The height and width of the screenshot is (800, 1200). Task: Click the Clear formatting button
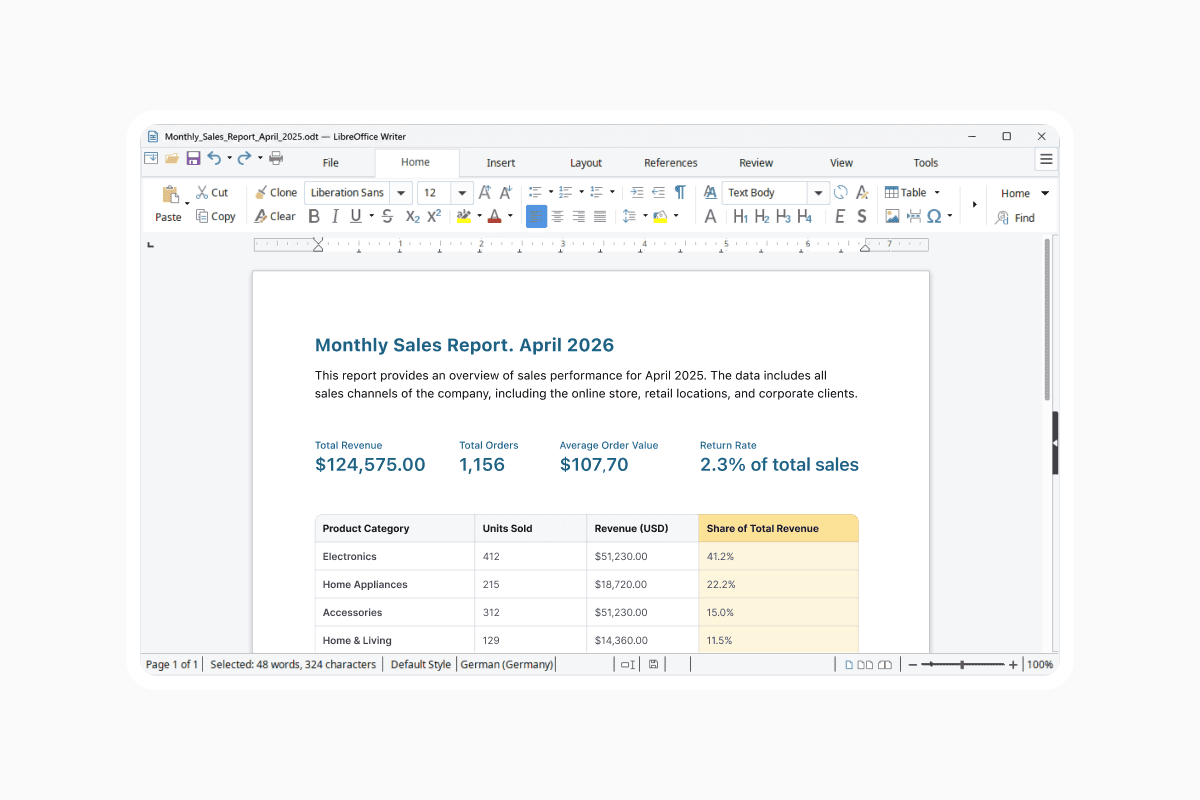(275, 216)
